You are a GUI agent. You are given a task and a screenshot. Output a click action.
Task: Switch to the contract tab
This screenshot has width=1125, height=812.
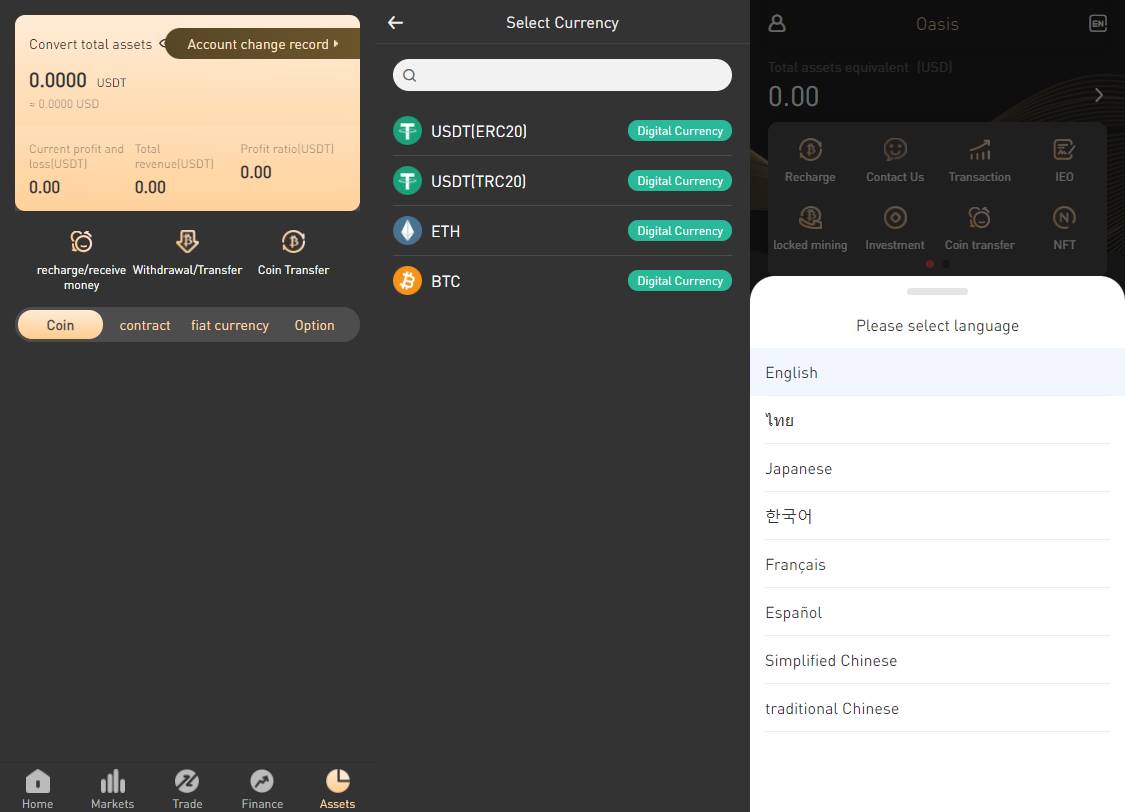click(145, 325)
